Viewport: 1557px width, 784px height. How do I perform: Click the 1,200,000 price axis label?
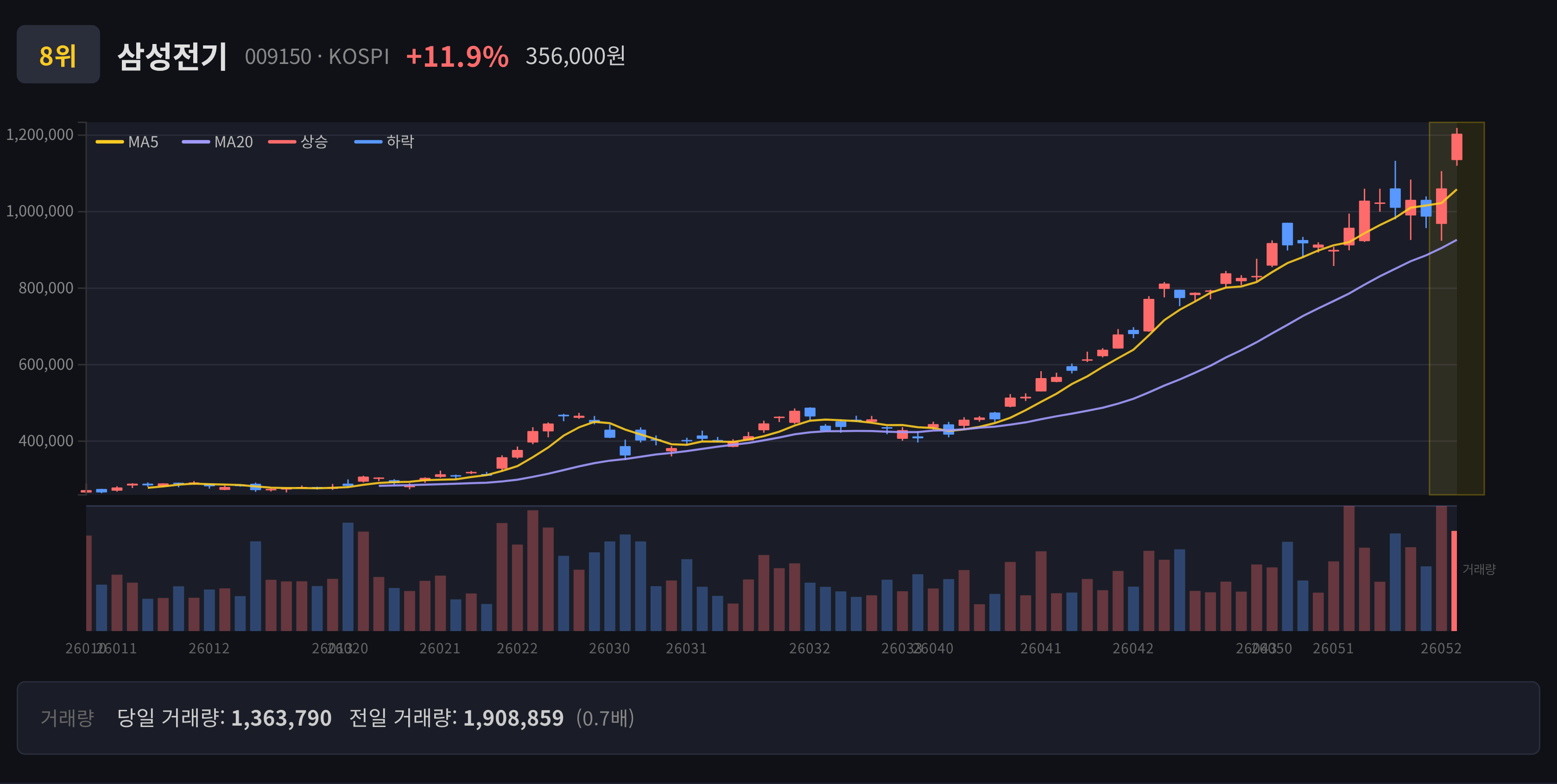[x=40, y=134]
